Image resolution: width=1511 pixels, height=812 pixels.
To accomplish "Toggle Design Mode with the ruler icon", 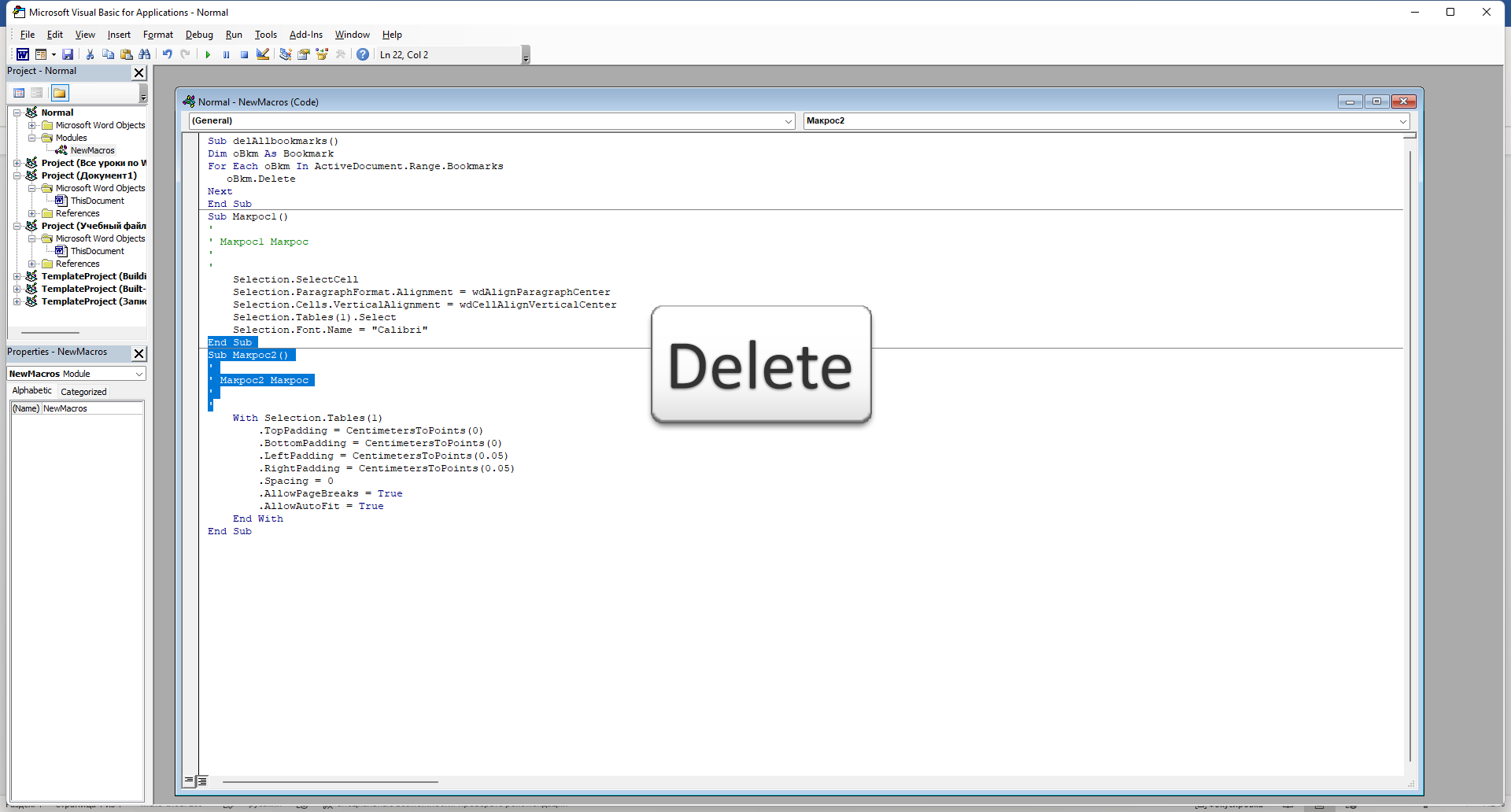I will [263, 54].
